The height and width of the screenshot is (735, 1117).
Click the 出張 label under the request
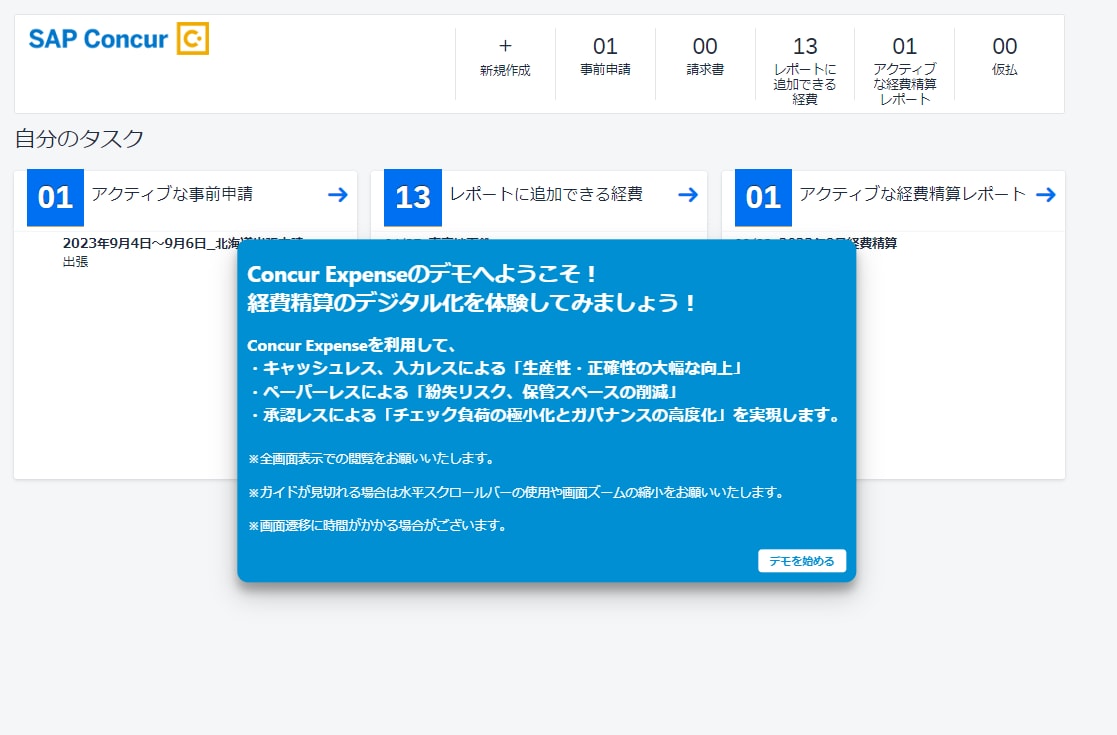coord(76,261)
